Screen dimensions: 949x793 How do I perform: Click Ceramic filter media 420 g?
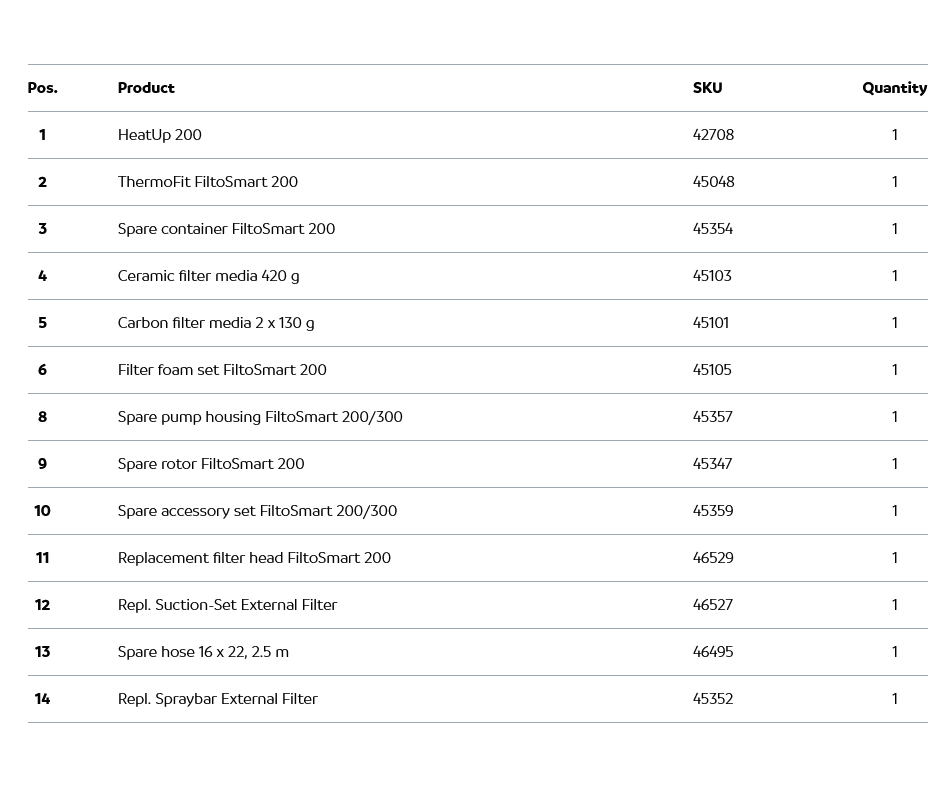coord(208,276)
